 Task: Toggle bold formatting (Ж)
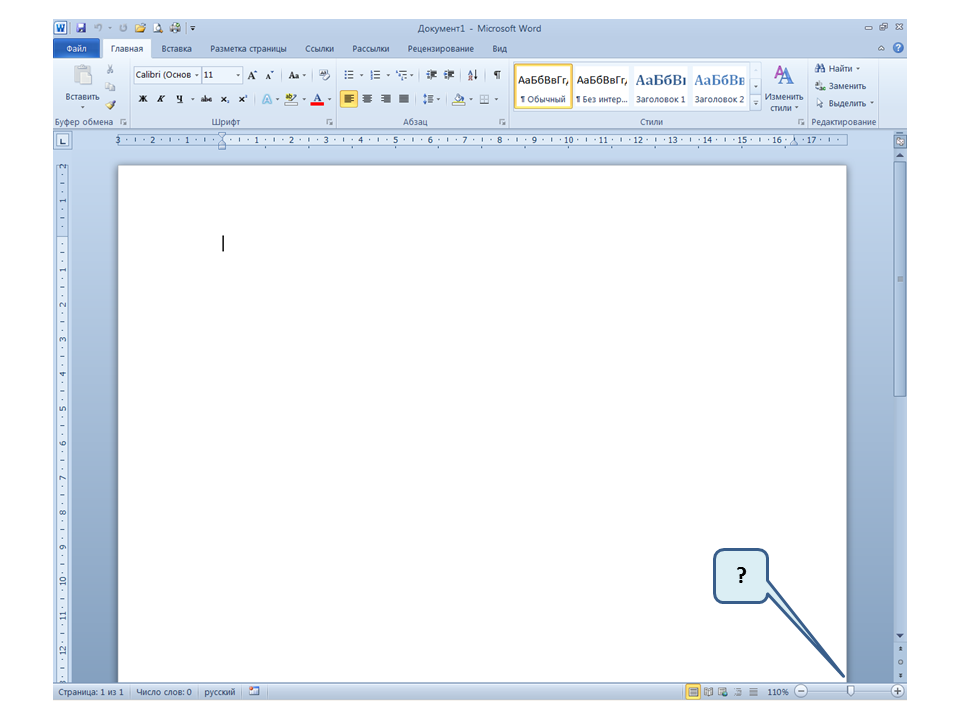(x=142, y=99)
